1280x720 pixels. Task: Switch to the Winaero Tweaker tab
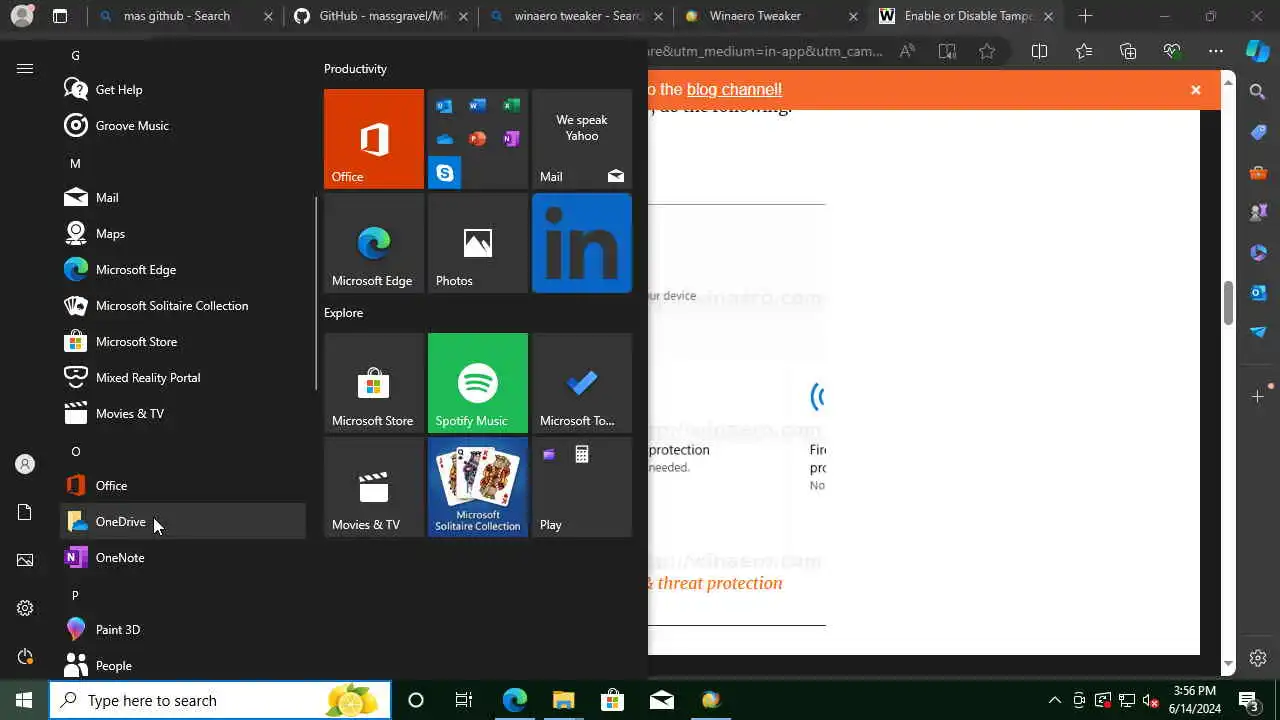pos(770,16)
